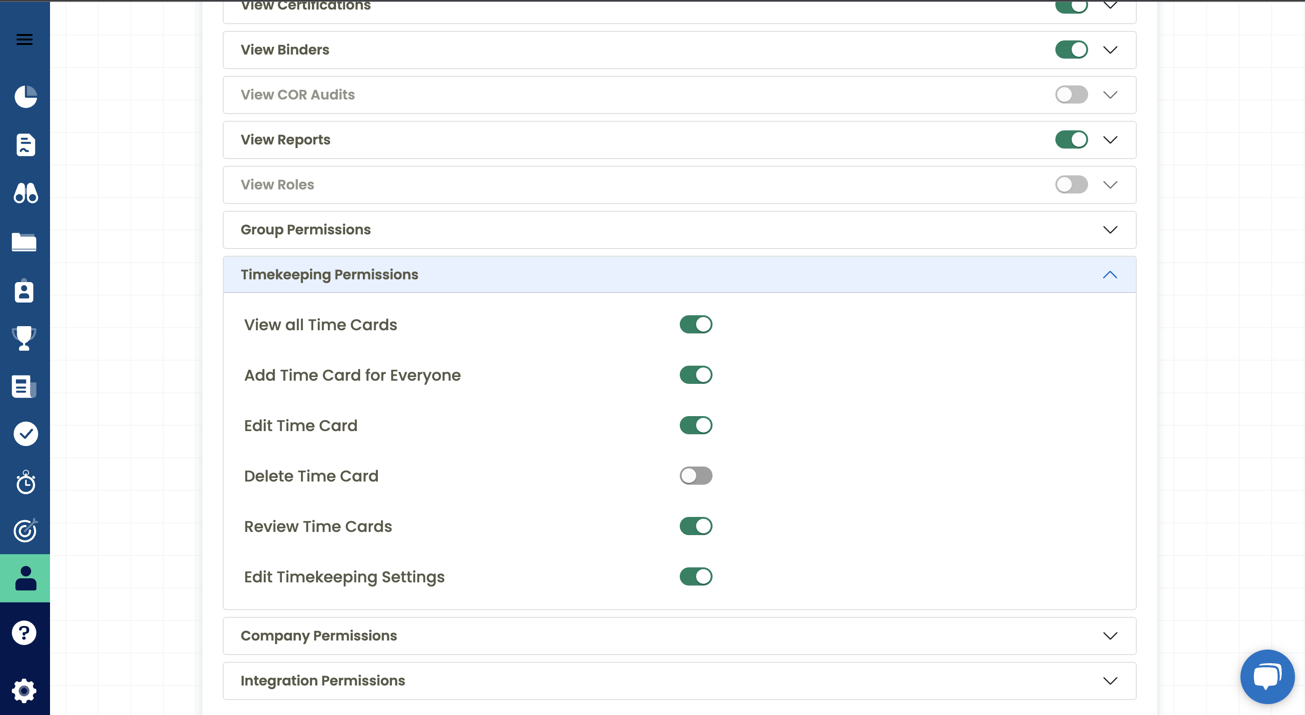Image resolution: width=1305 pixels, height=715 pixels.
Task: Disable View all Time Cards
Action: click(x=696, y=324)
